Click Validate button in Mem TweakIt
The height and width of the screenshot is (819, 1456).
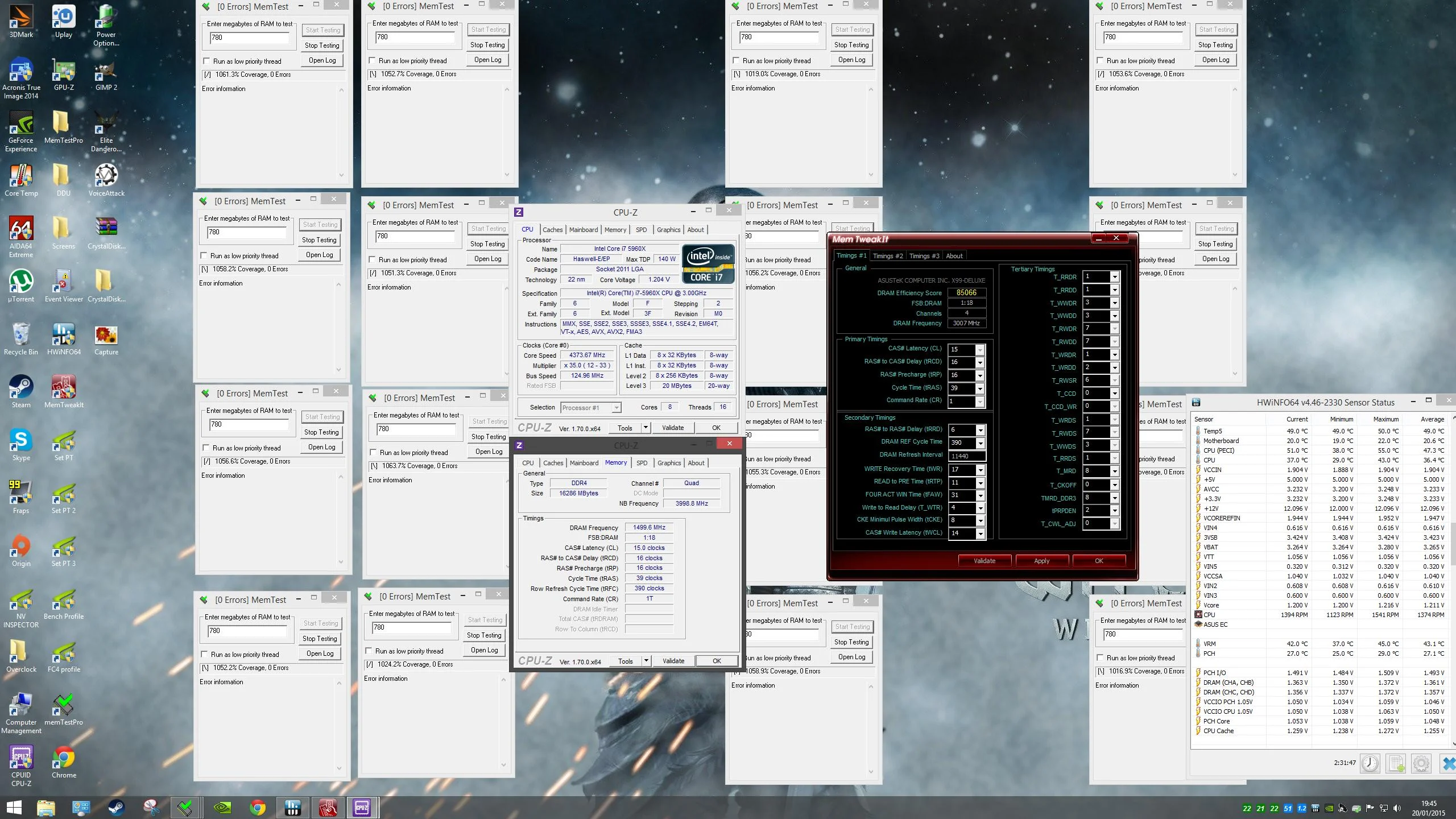click(985, 561)
